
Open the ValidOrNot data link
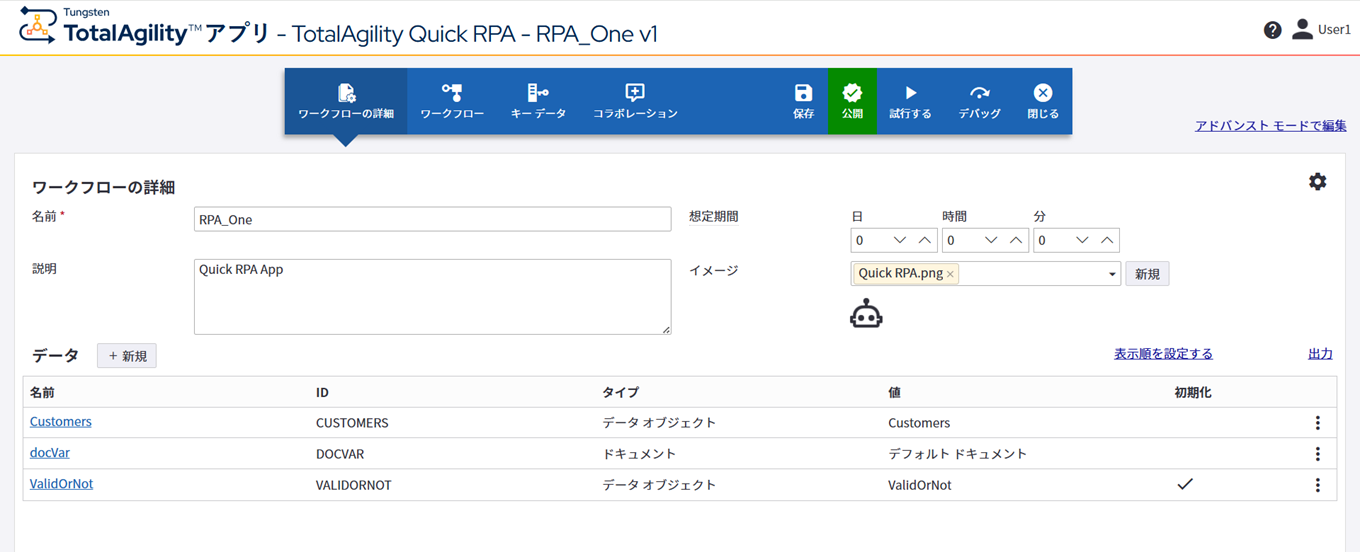[x=62, y=484]
